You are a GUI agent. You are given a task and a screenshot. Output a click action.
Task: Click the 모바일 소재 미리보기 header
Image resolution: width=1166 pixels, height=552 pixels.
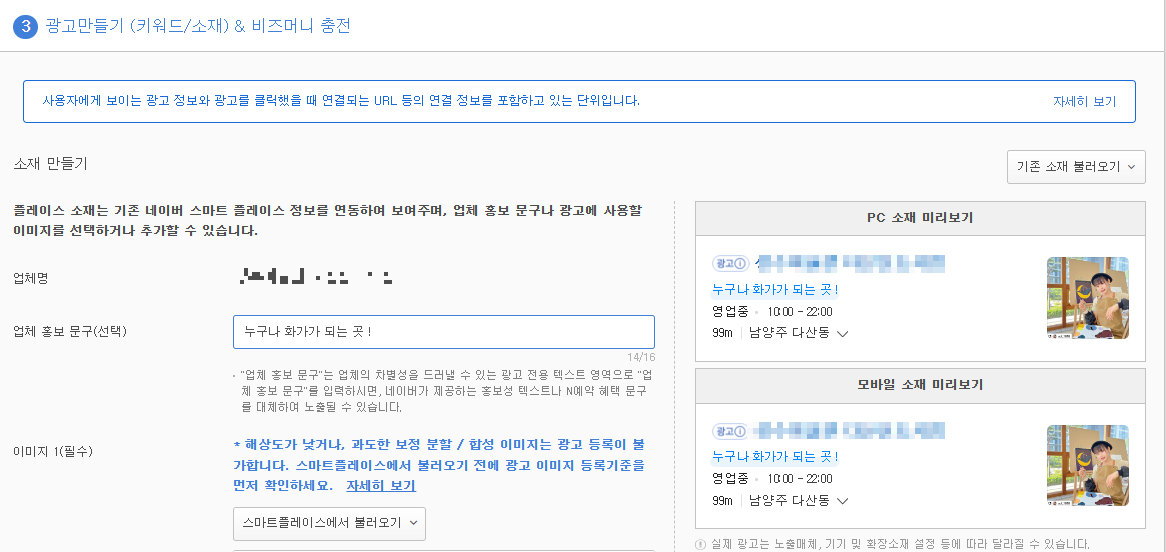click(920, 385)
